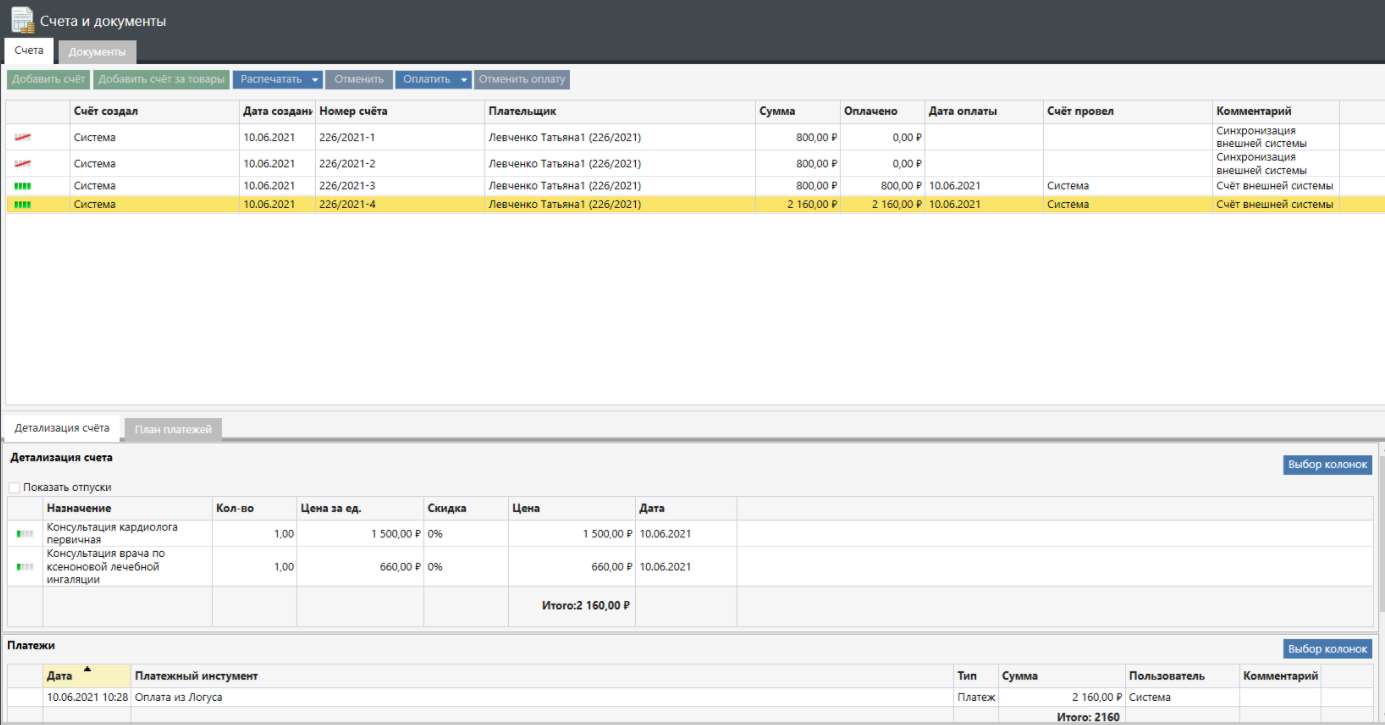Select the Детализация счёта tab
Image resolution: width=1385 pixels, height=725 pixels.
coord(62,428)
